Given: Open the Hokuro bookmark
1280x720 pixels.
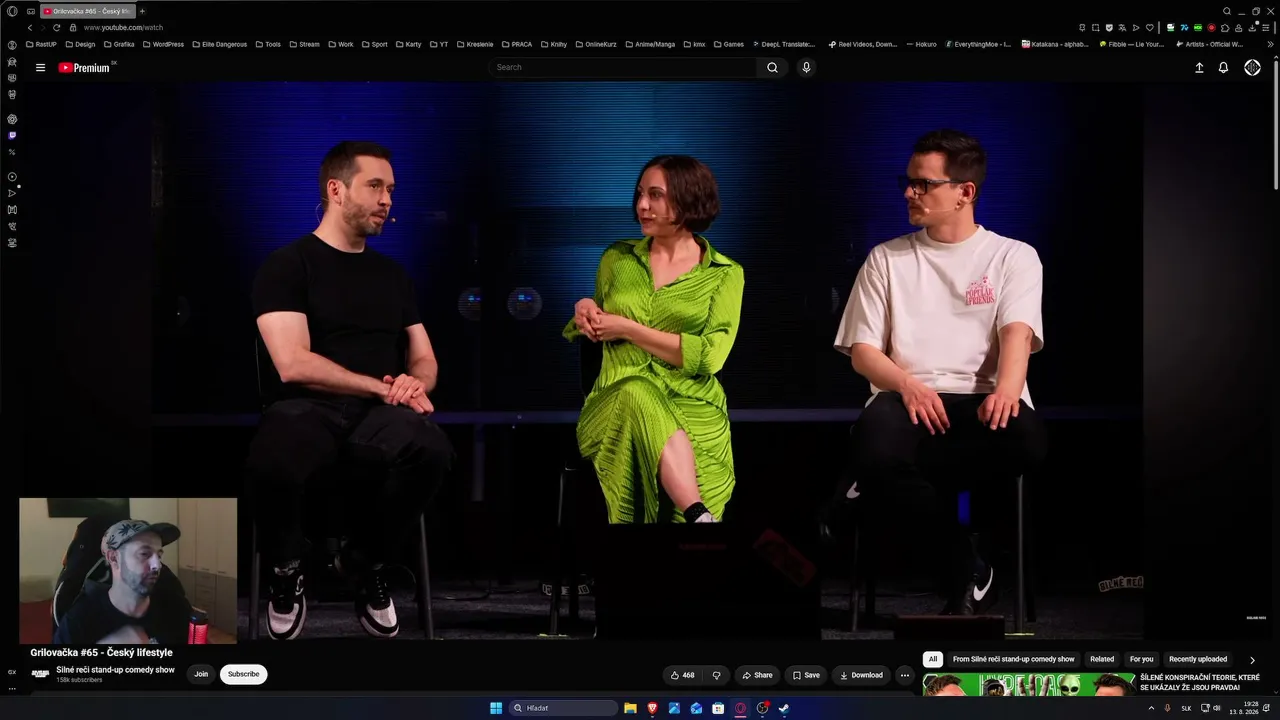Looking at the screenshot, I should point(921,44).
